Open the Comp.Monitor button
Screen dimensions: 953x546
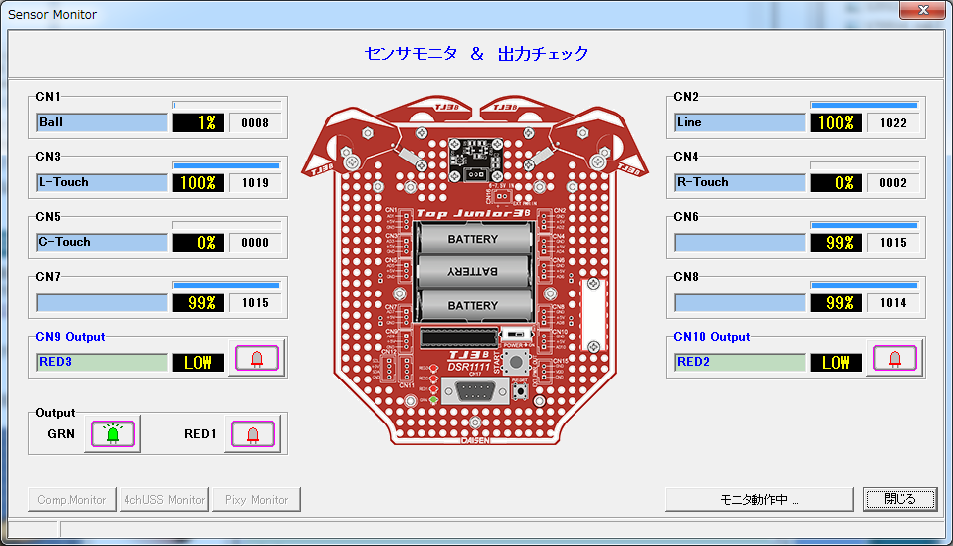72,500
